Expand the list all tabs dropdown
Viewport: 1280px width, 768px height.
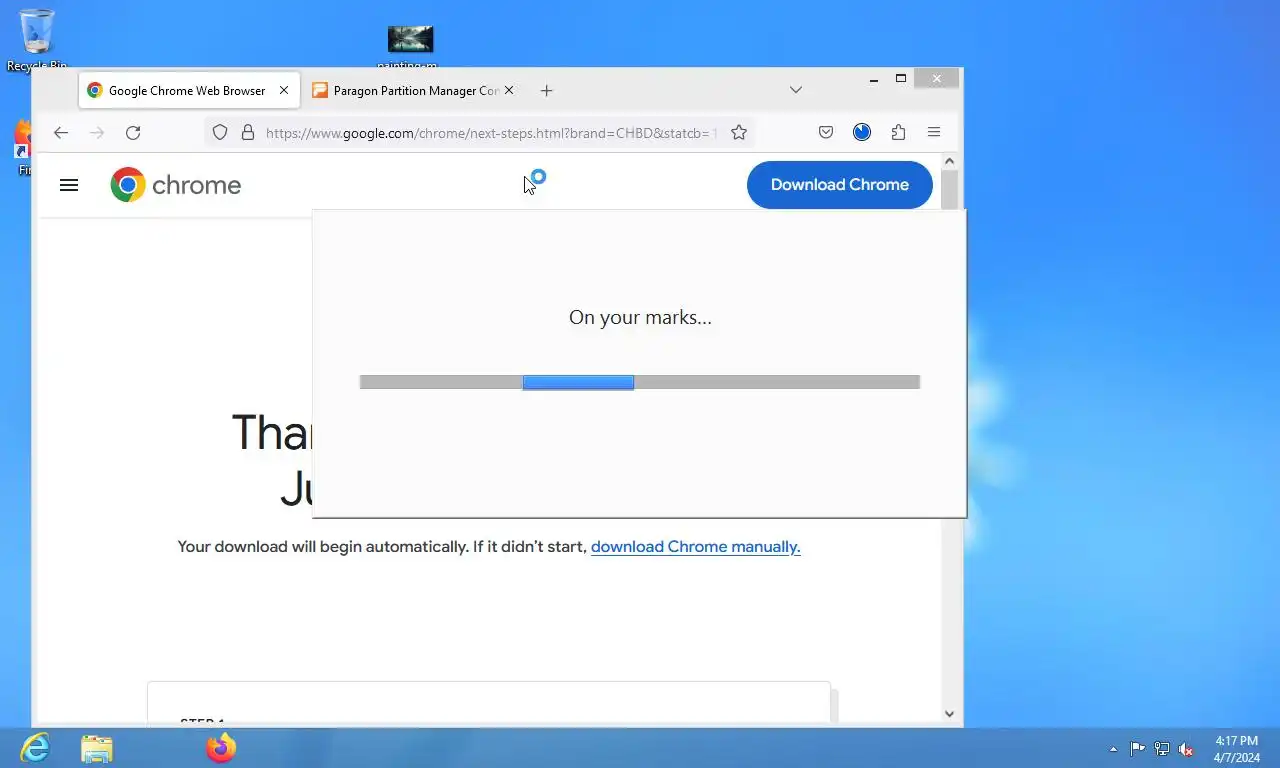(796, 90)
